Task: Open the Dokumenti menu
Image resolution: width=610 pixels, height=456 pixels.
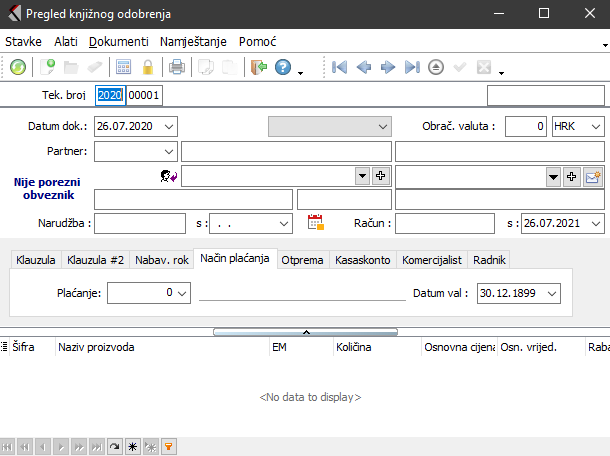Action: [x=118, y=42]
